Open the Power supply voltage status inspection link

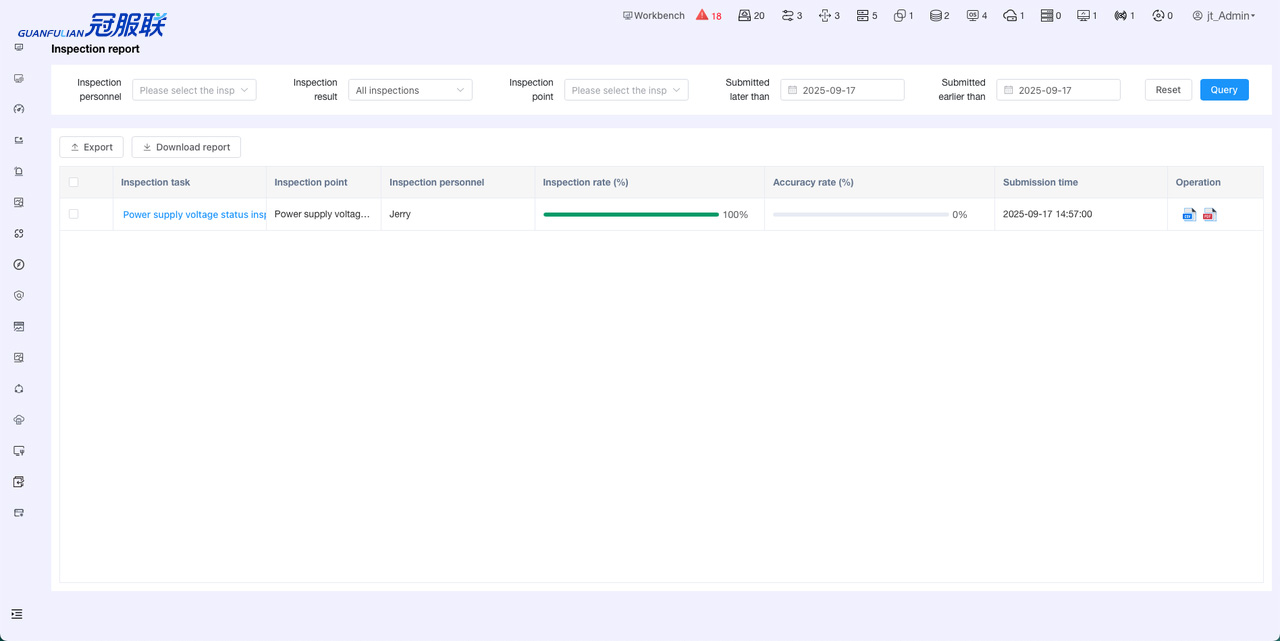[x=194, y=214]
